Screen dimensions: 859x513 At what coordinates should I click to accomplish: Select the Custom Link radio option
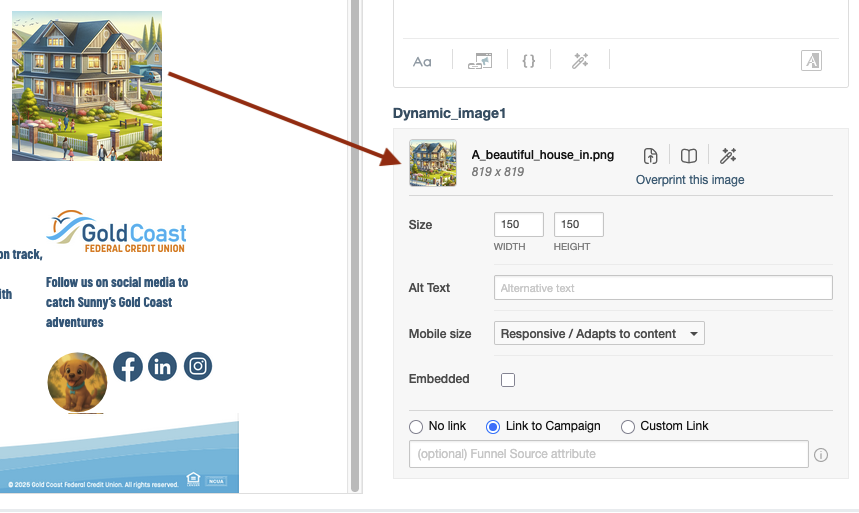[x=628, y=426]
